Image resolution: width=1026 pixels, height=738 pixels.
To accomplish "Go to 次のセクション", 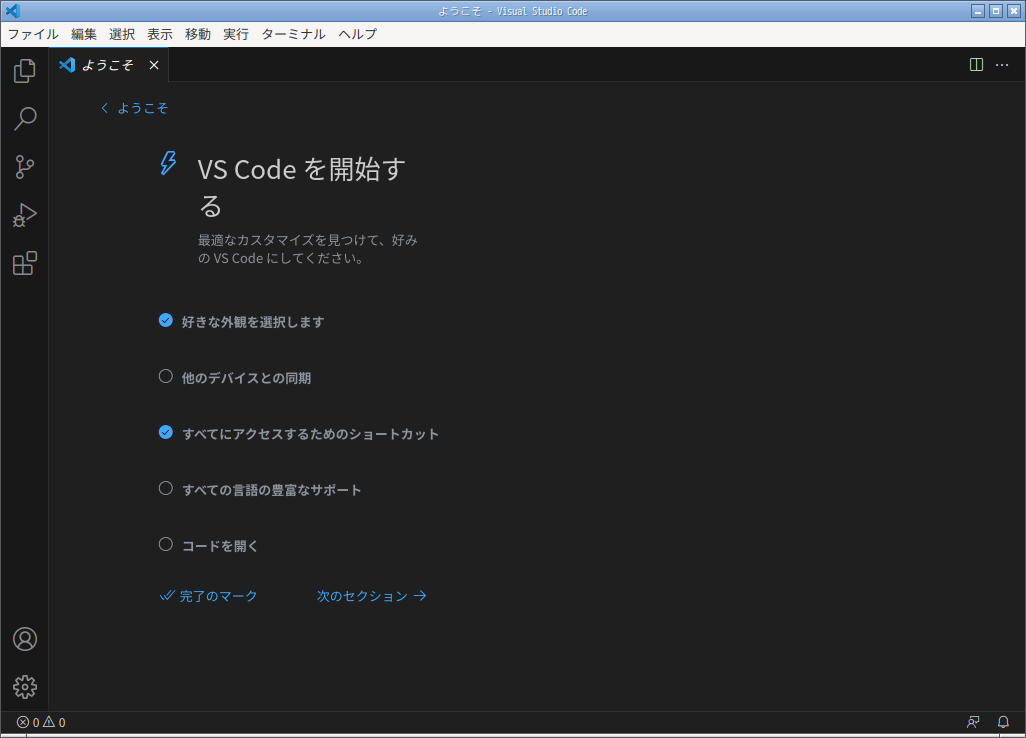I will (372, 596).
